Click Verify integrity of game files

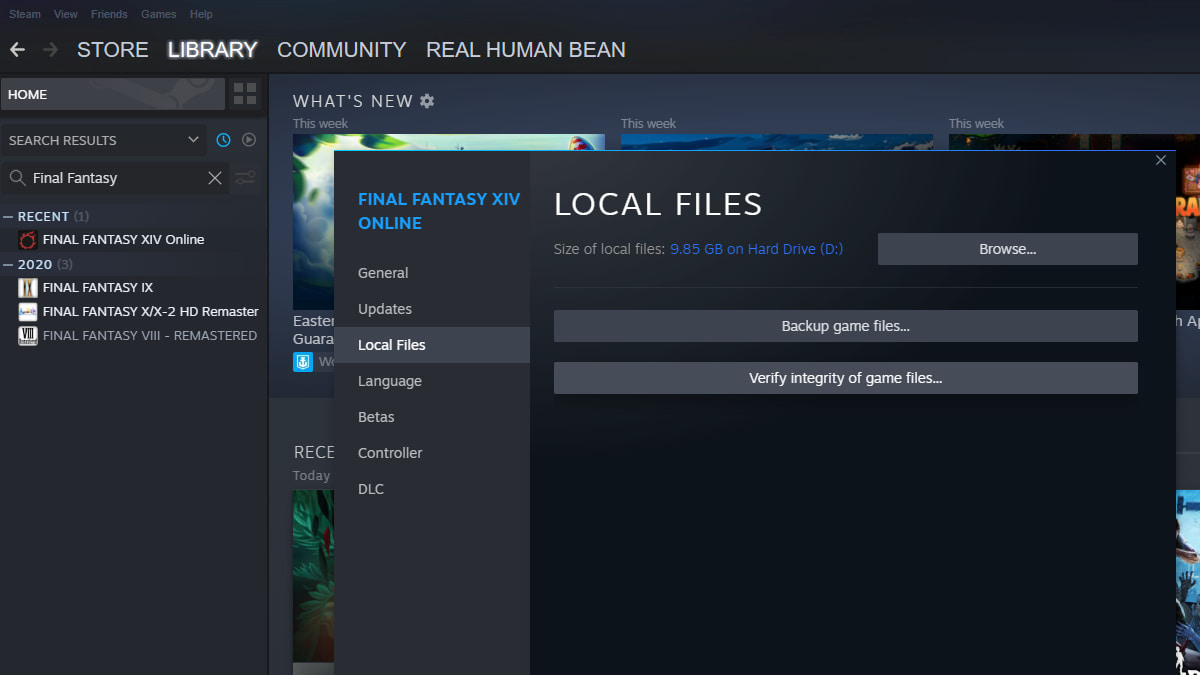[845, 378]
